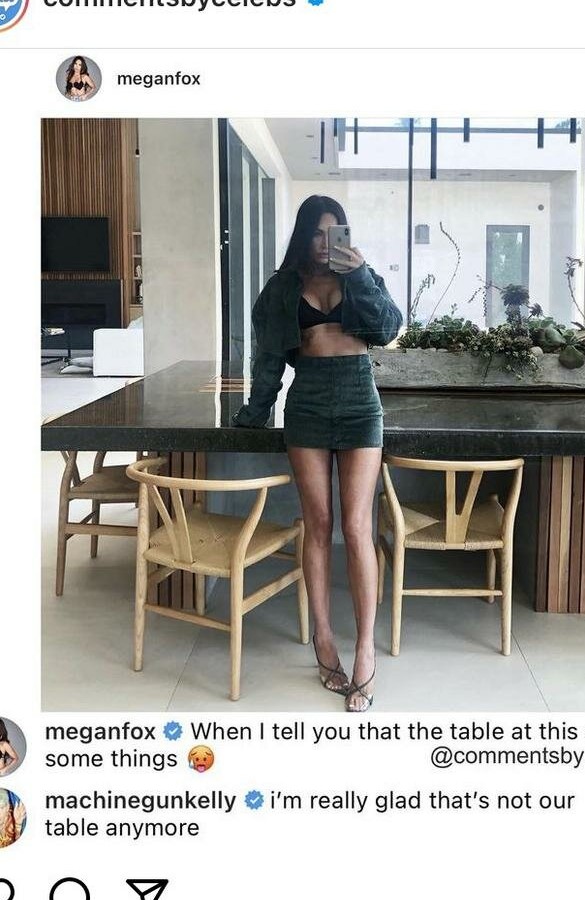The height and width of the screenshot is (900, 585).
Task: Tap verified badge next to meganfox caption name
Action: pyautogui.click(x=173, y=732)
